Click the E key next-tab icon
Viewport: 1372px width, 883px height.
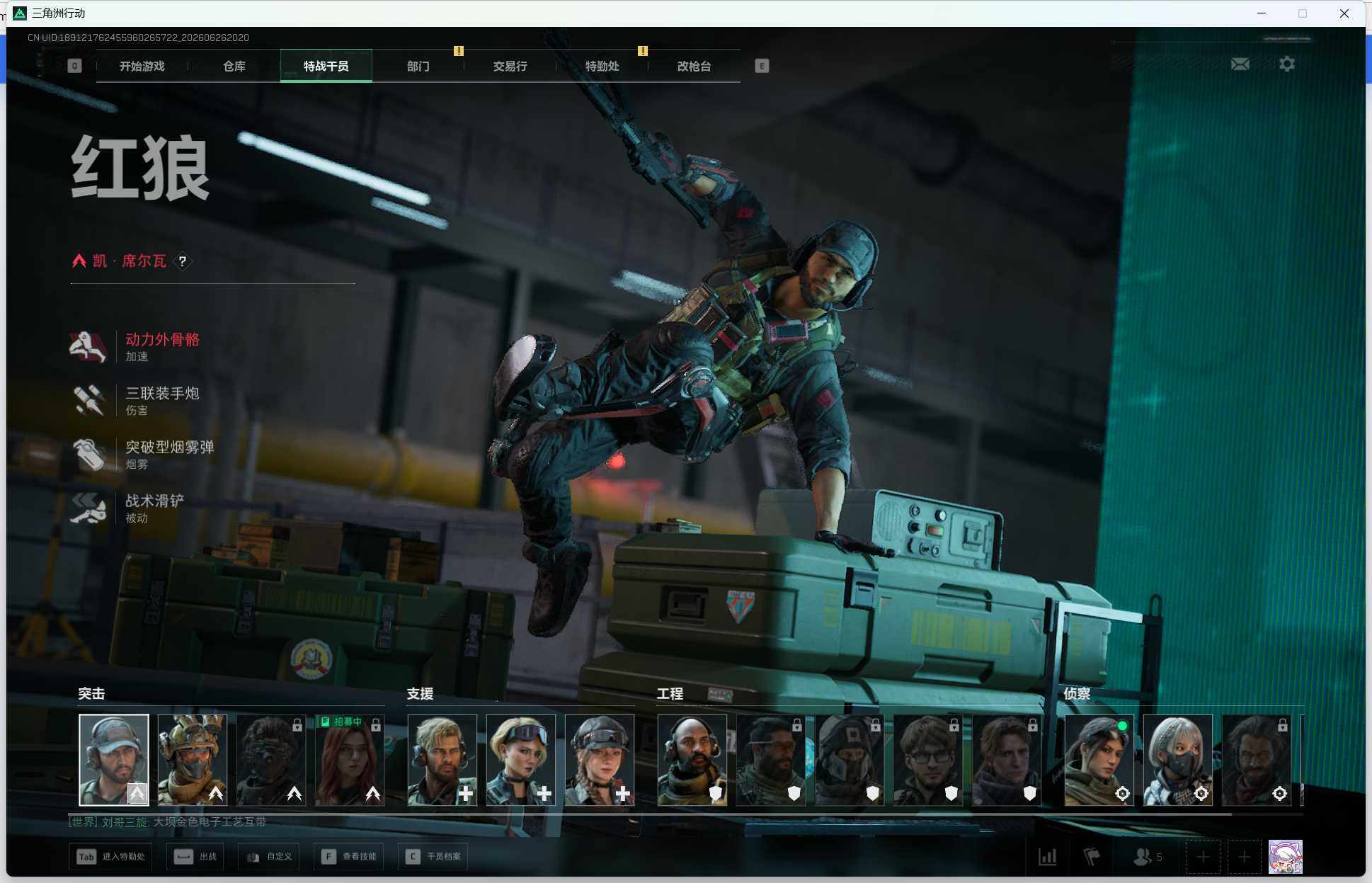coord(762,66)
